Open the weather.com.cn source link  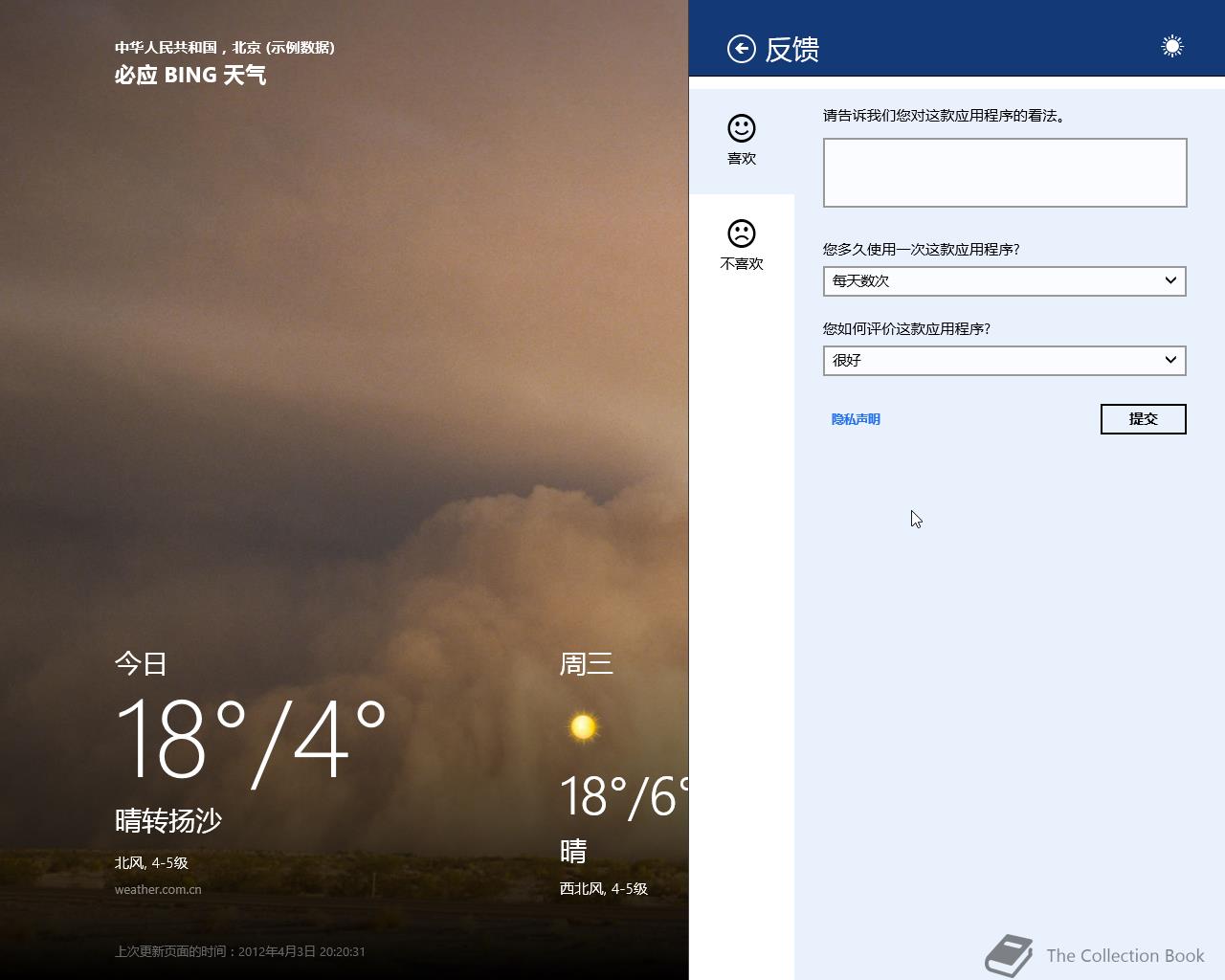click(x=158, y=889)
